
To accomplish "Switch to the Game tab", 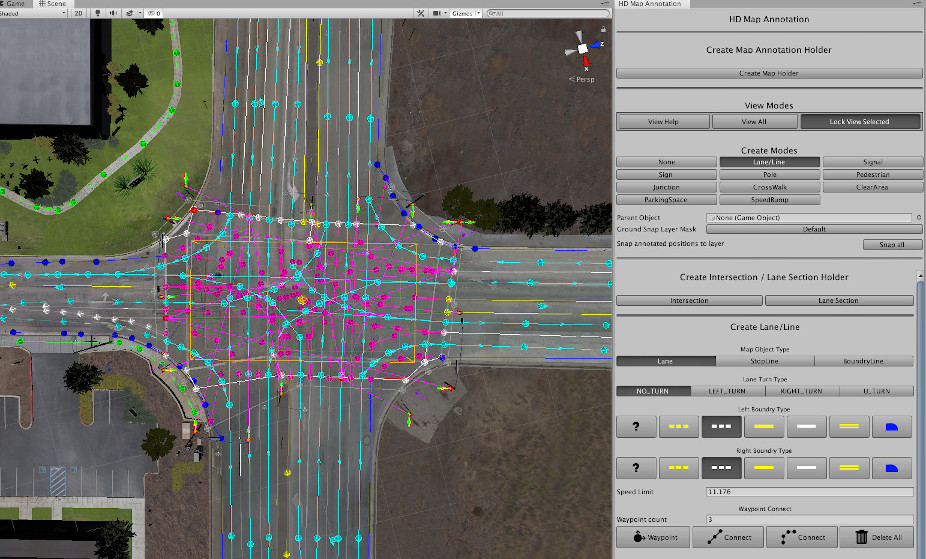I will [16, 4].
